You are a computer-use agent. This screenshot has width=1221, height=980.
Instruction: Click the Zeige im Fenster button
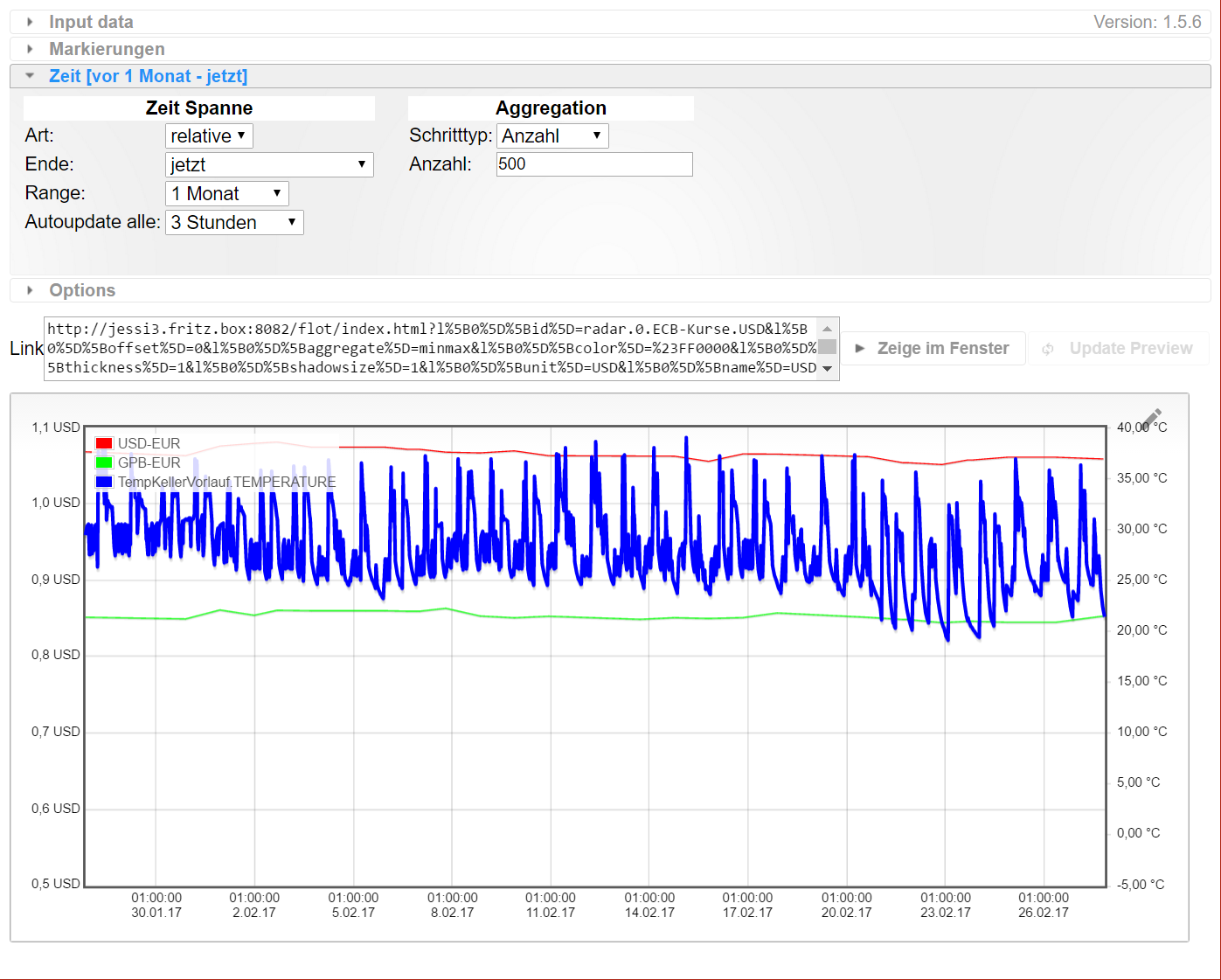933,348
